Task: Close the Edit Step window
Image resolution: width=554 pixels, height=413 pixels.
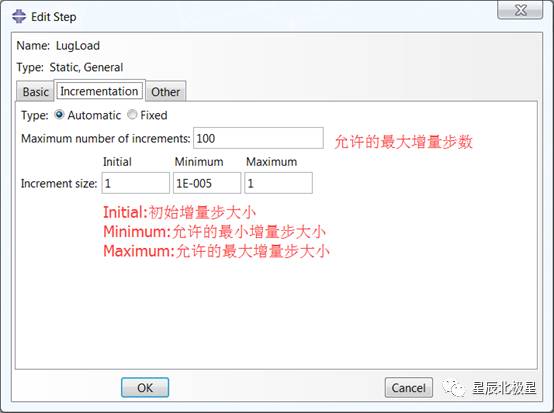Action: click(520, 10)
